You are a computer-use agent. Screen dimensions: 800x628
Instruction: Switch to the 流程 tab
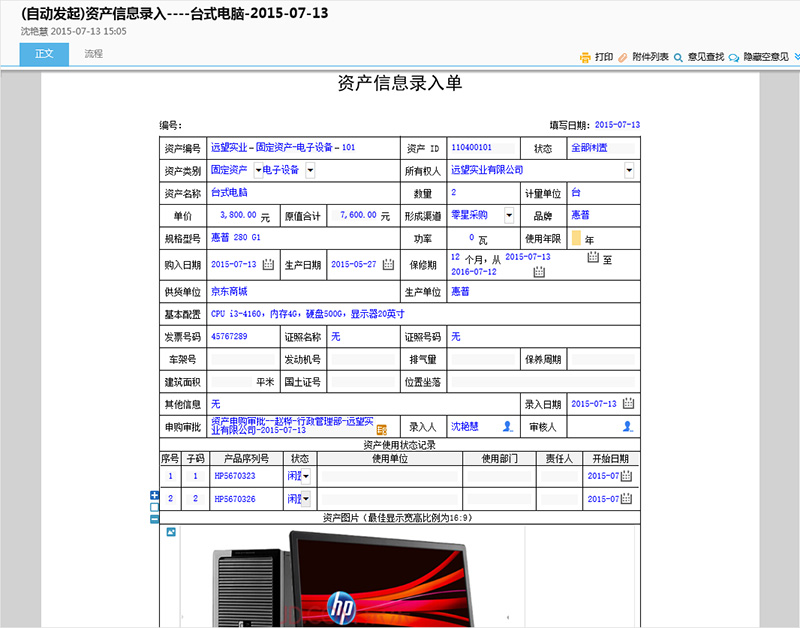pos(93,54)
